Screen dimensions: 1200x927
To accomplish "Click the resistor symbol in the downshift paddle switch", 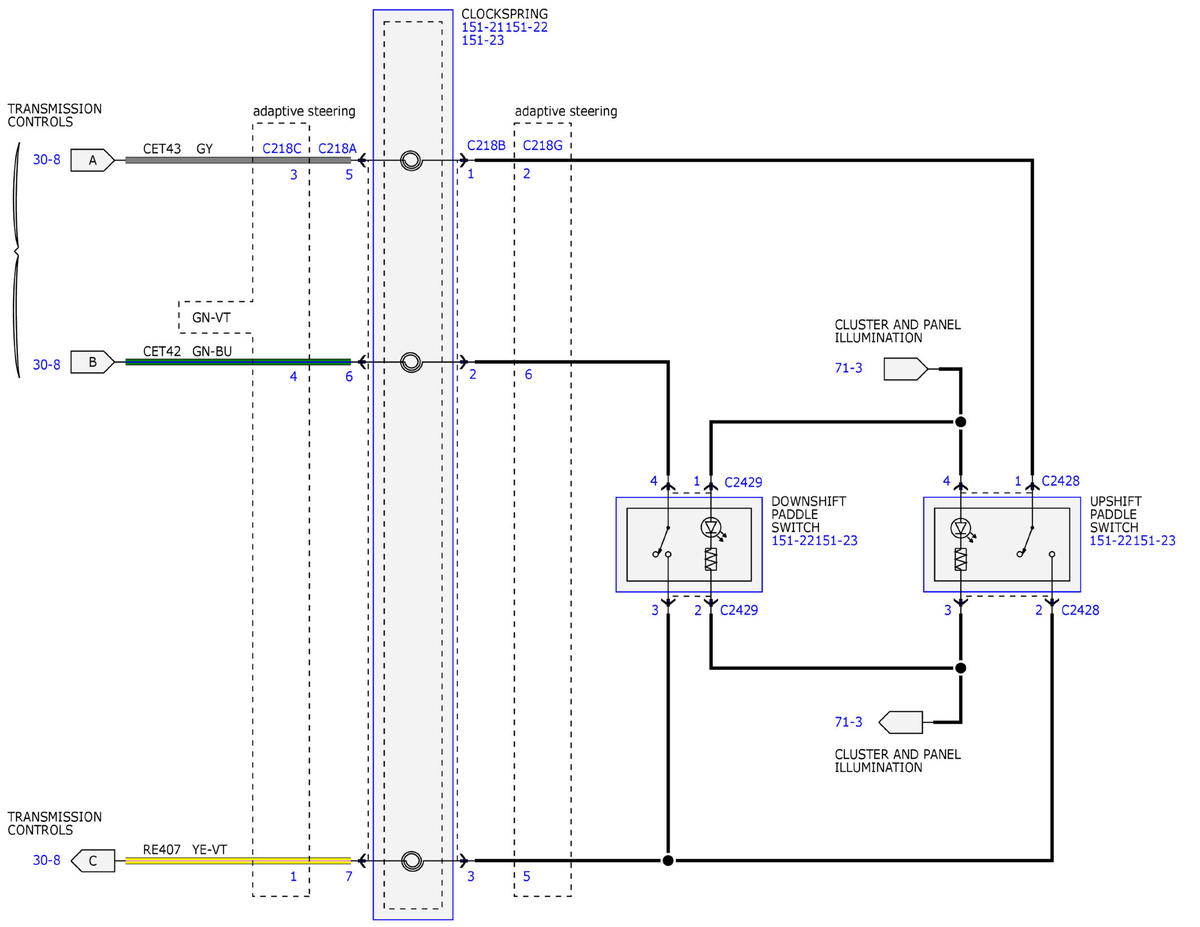I will pos(711,559).
